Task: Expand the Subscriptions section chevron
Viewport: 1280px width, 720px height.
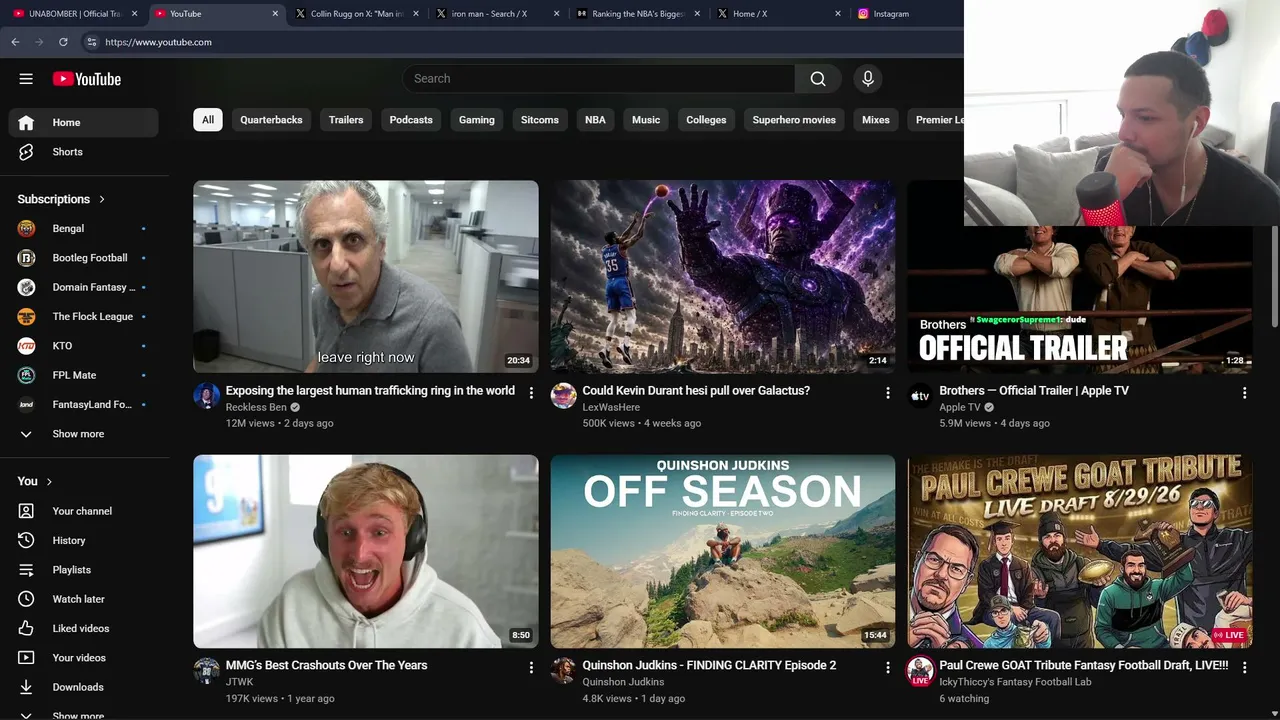Action: tap(102, 199)
